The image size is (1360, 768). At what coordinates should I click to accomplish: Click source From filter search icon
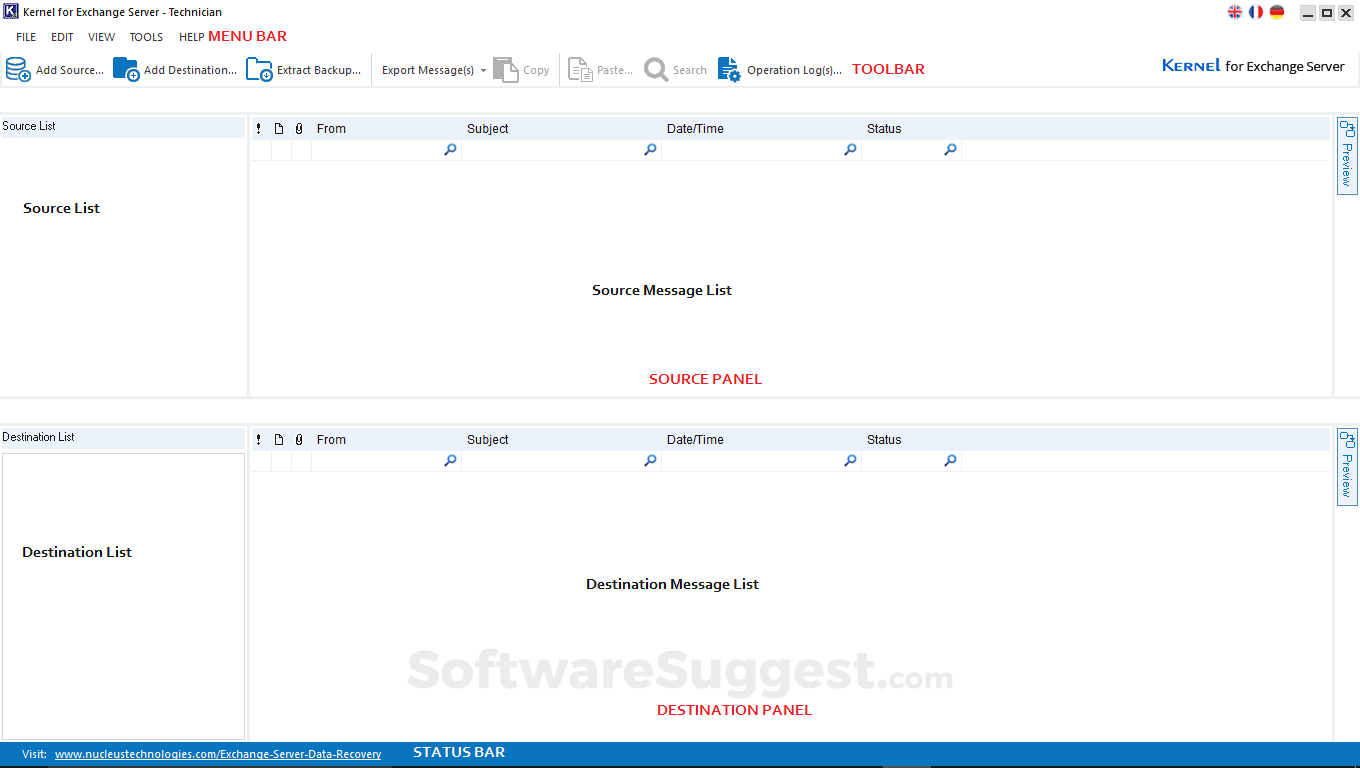(450, 150)
